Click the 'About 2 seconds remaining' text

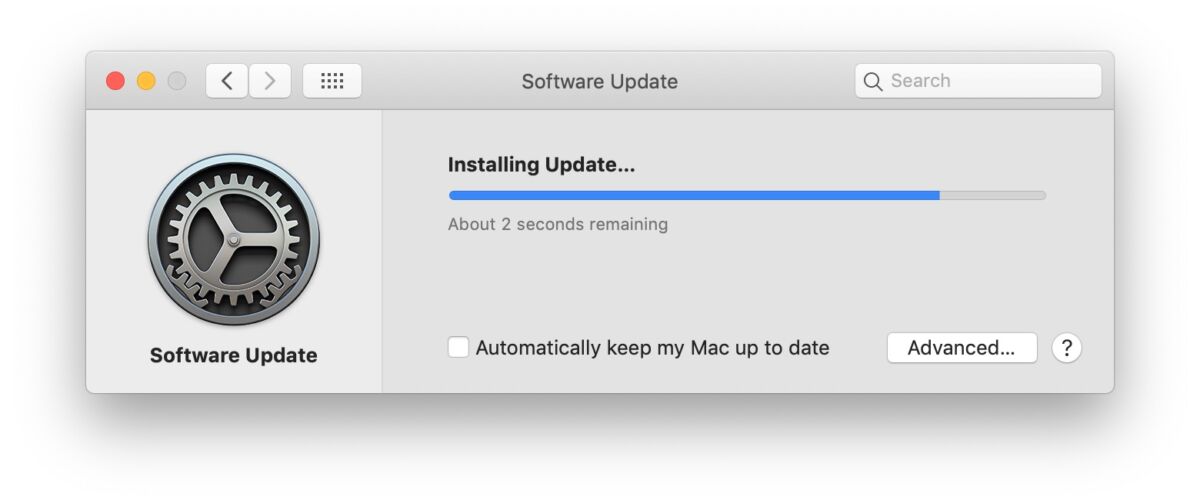coord(558,224)
